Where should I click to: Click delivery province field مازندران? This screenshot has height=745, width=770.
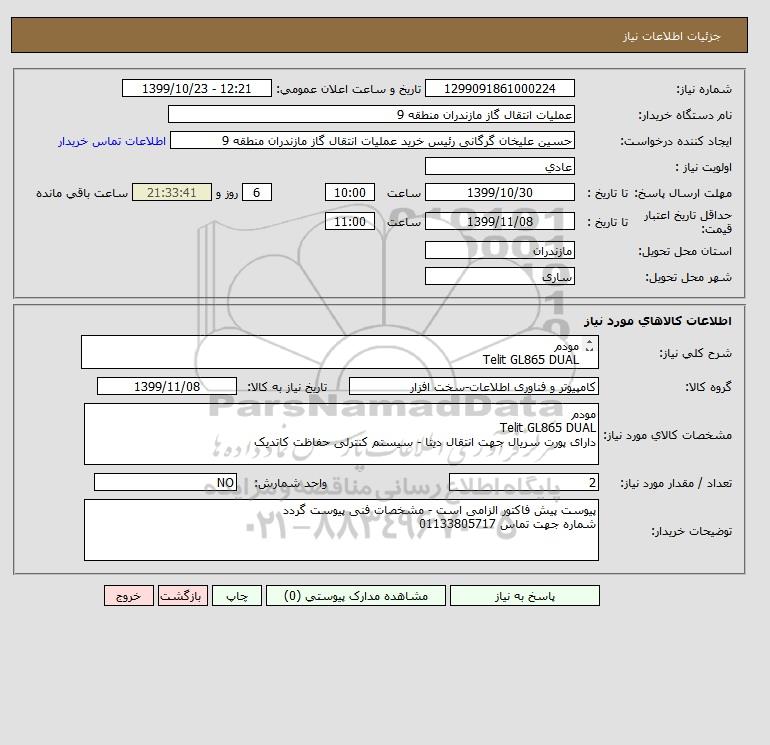pos(499,250)
